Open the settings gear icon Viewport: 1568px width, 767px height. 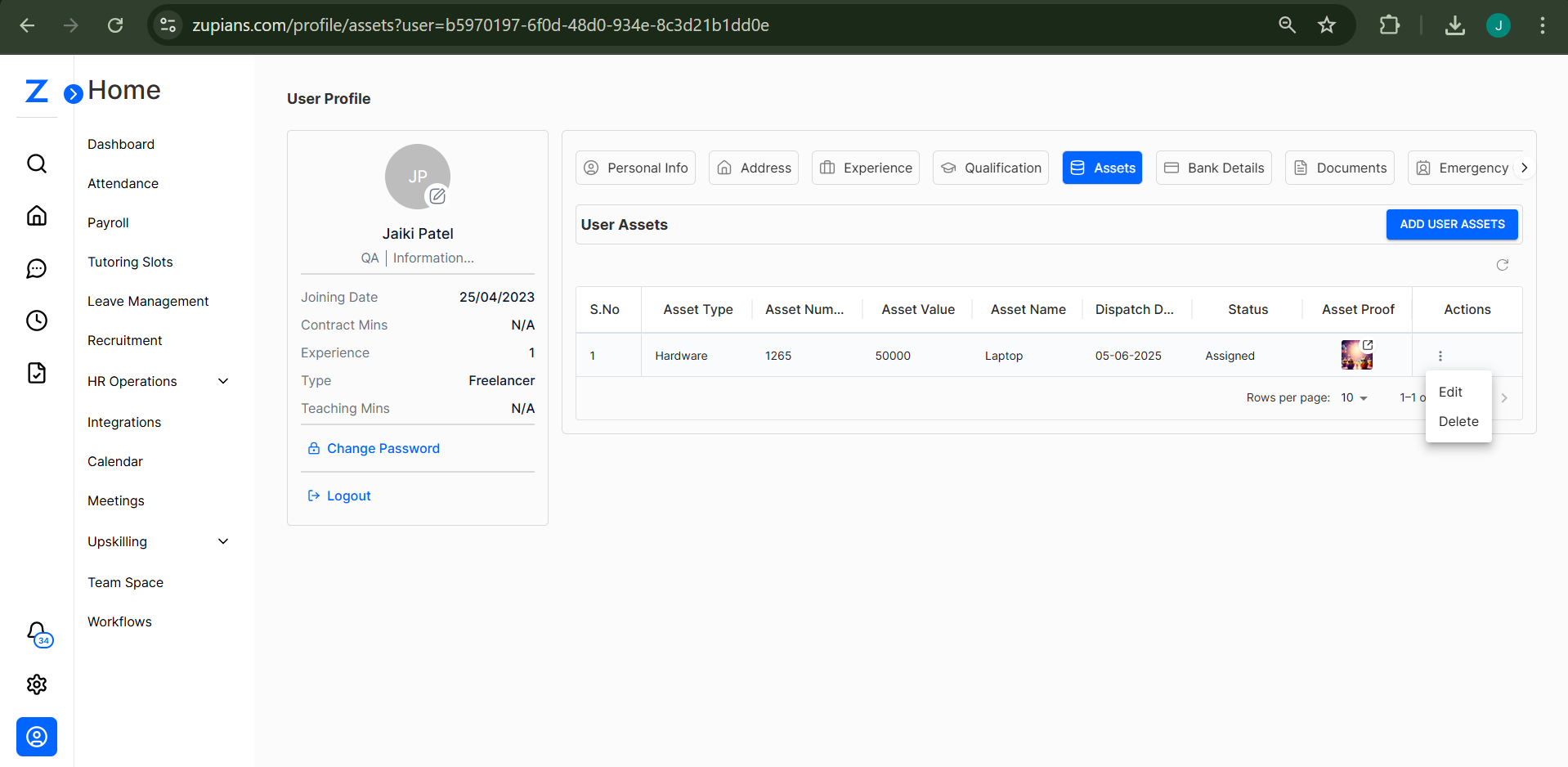(x=37, y=684)
